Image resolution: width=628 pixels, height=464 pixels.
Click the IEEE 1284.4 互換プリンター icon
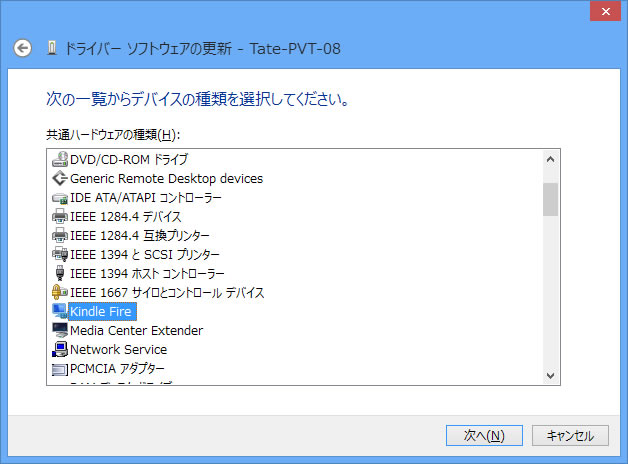(x=60, y=235)
